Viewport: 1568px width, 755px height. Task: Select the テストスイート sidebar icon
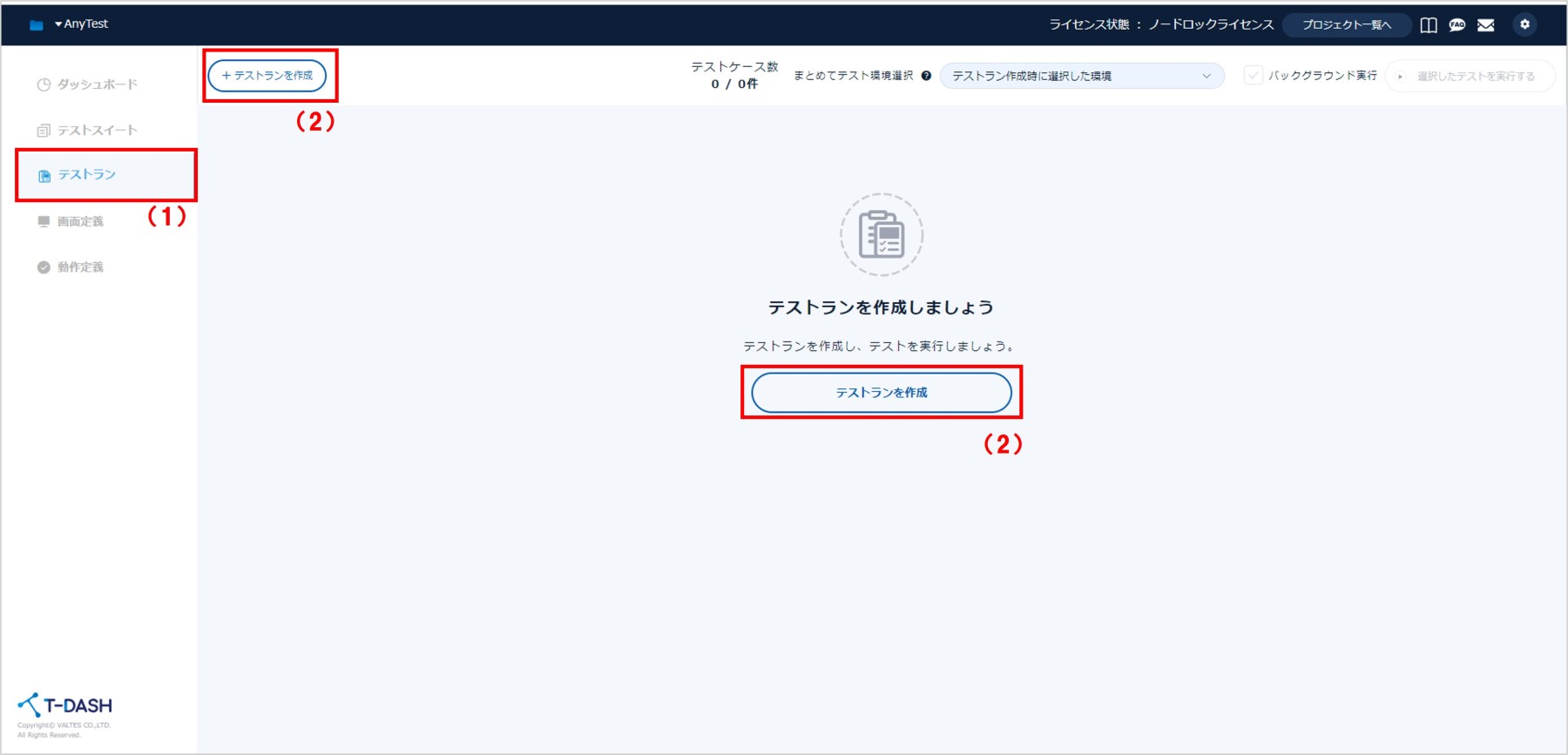pyautogui.click(x=44, y=131)
